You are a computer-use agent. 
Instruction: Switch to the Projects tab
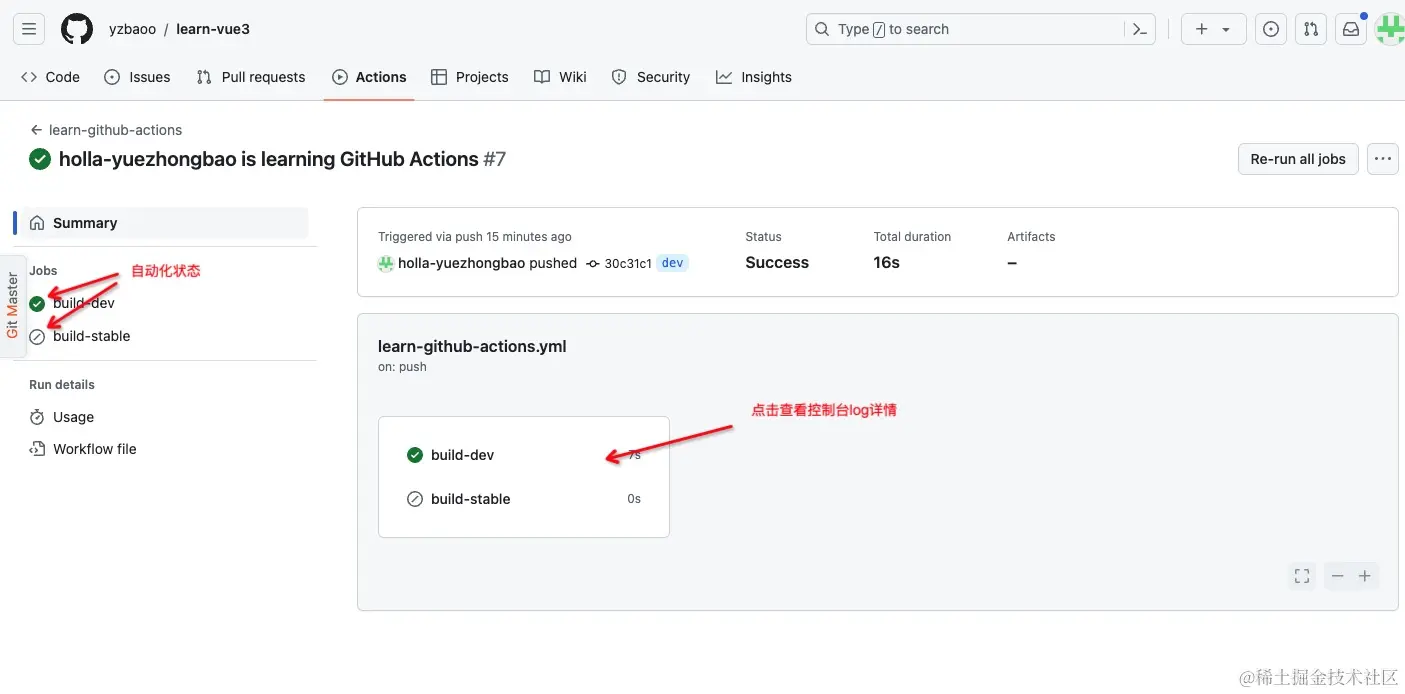tap(470, 77)
